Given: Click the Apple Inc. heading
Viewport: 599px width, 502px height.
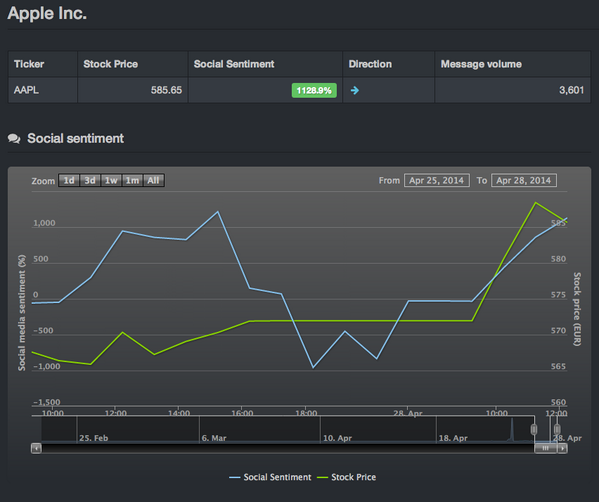Looking at the screenshot, I should (x=47, y=14).
